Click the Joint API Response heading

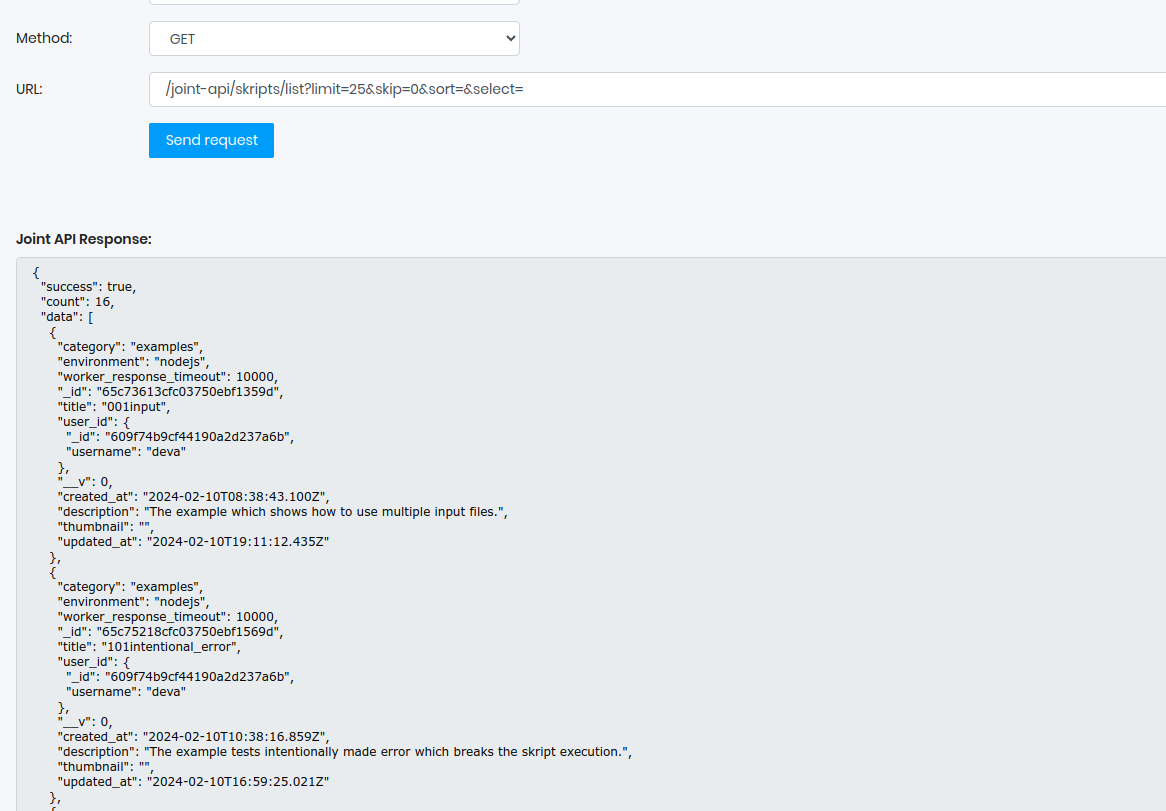click(x=83, y=239)
